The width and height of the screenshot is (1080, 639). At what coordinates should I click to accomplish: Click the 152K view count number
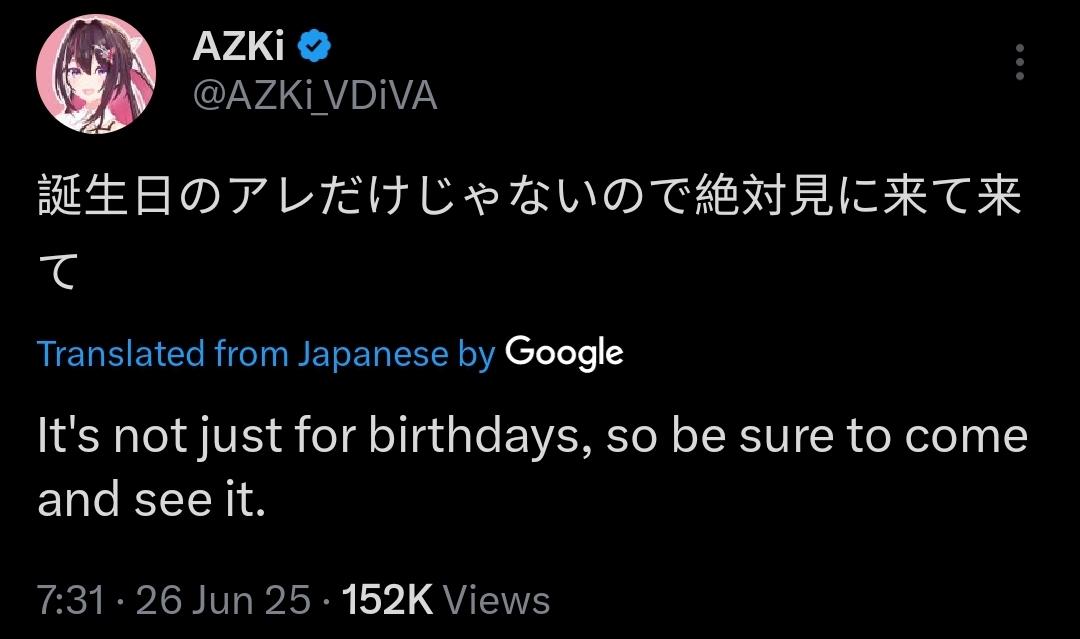[x=387, y=600]
